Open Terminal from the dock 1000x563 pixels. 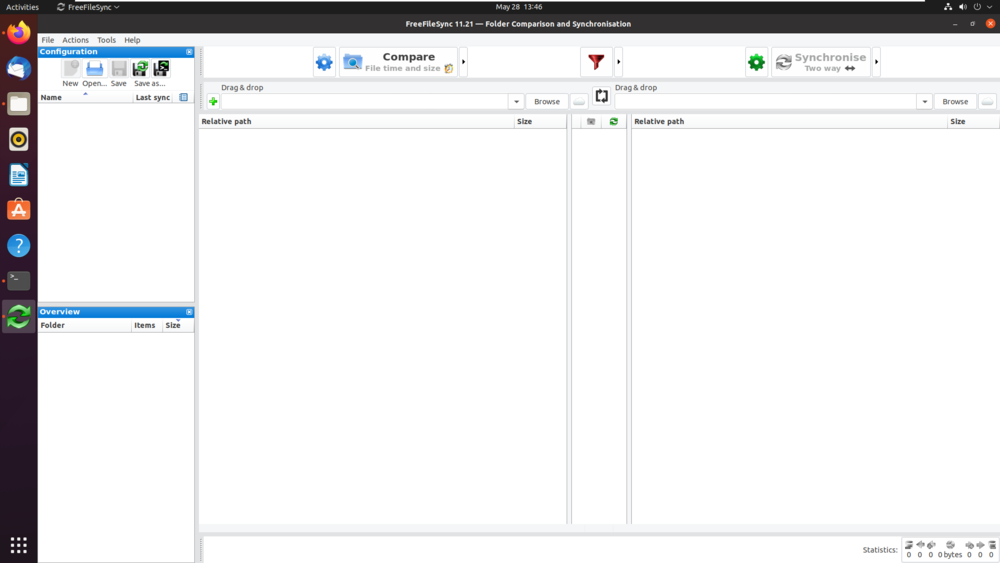pos(18,281)
